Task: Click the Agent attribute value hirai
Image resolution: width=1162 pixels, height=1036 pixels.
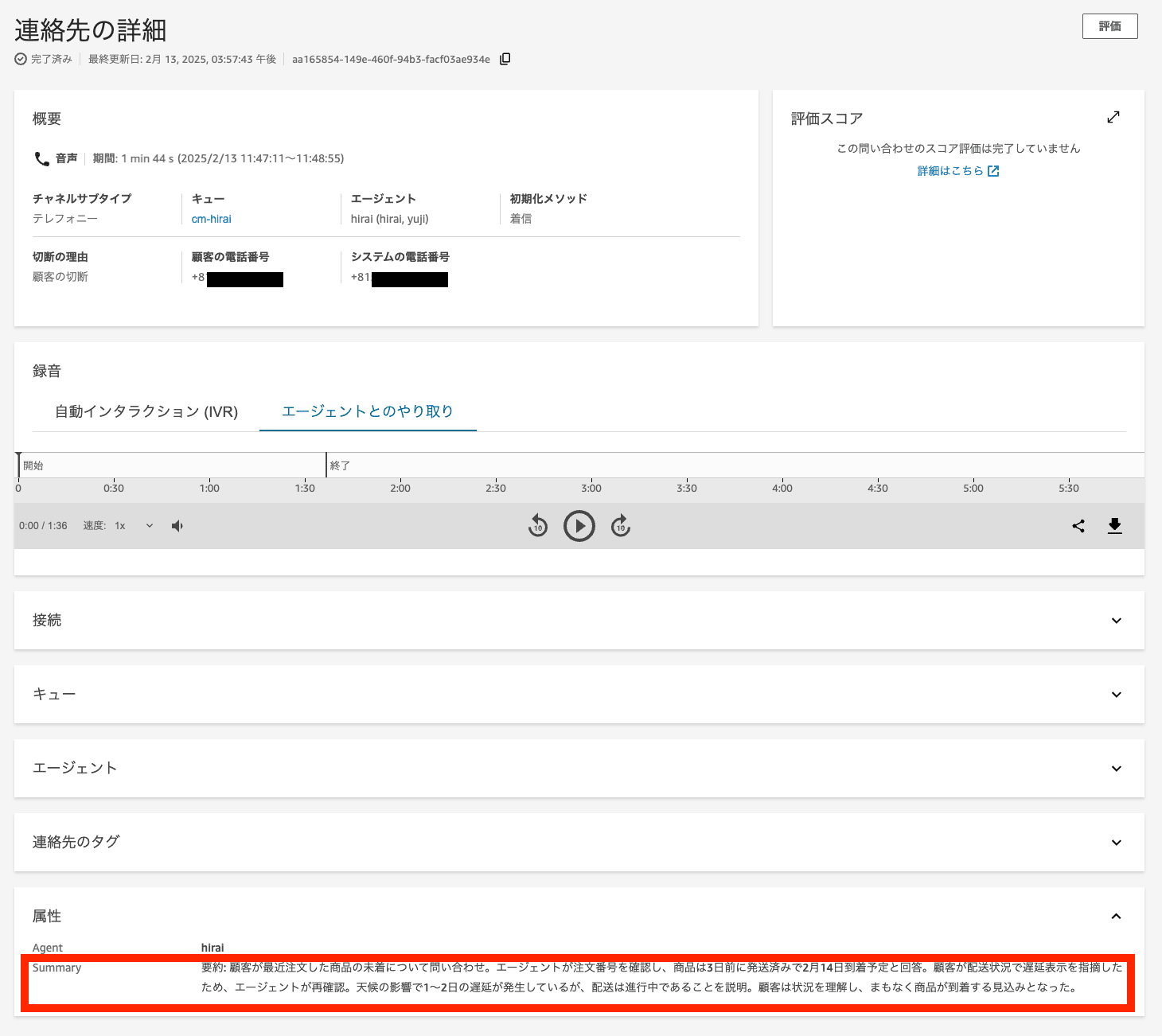Action: coord(213,948)
